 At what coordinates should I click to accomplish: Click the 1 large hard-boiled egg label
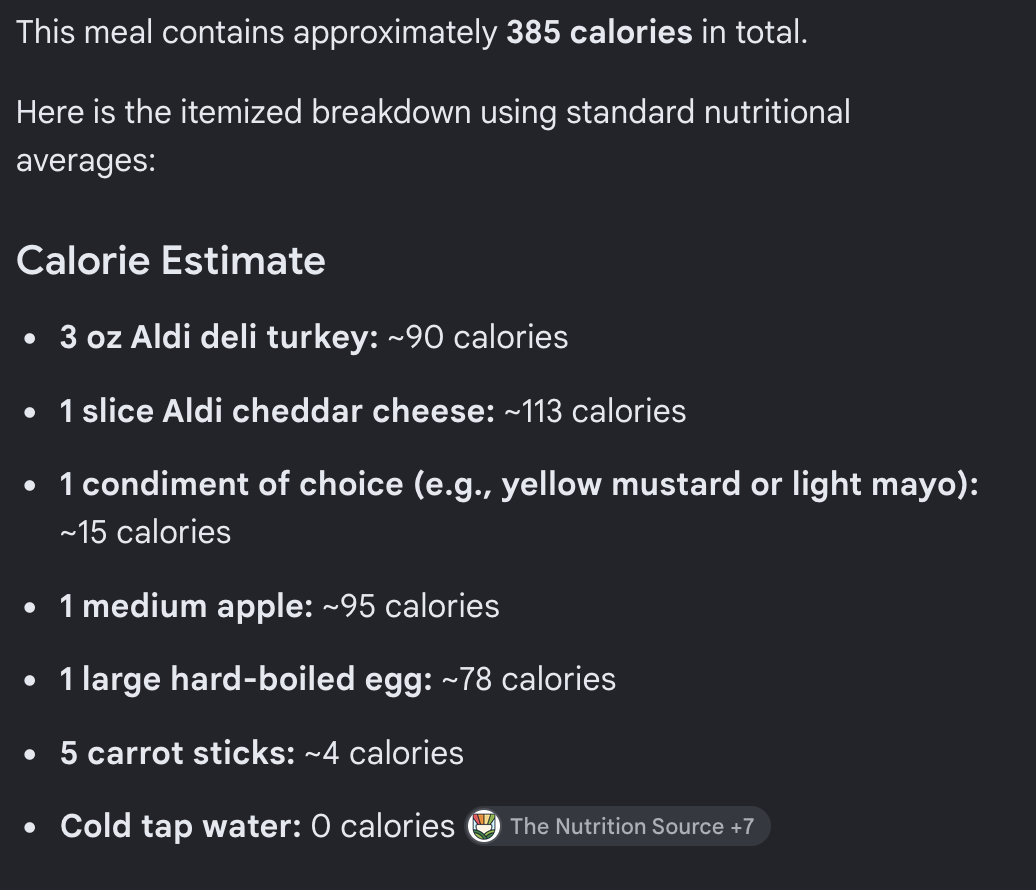[x=246, y=679]
